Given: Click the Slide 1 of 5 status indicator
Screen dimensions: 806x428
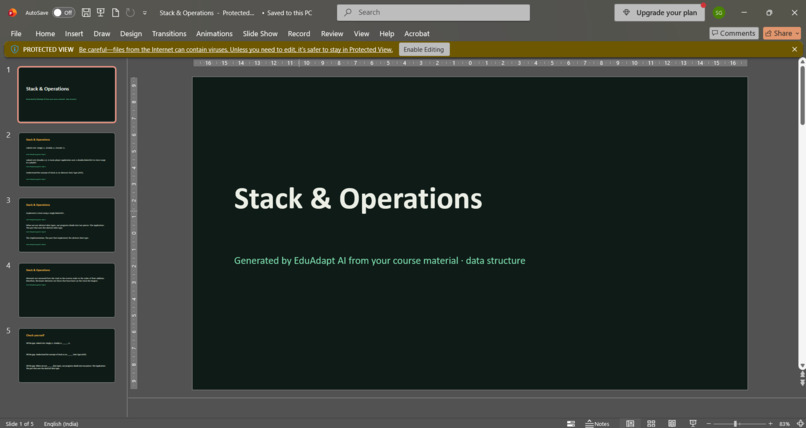Looking at the screenshot, I should pyautogui.click(x=20, y=424).
